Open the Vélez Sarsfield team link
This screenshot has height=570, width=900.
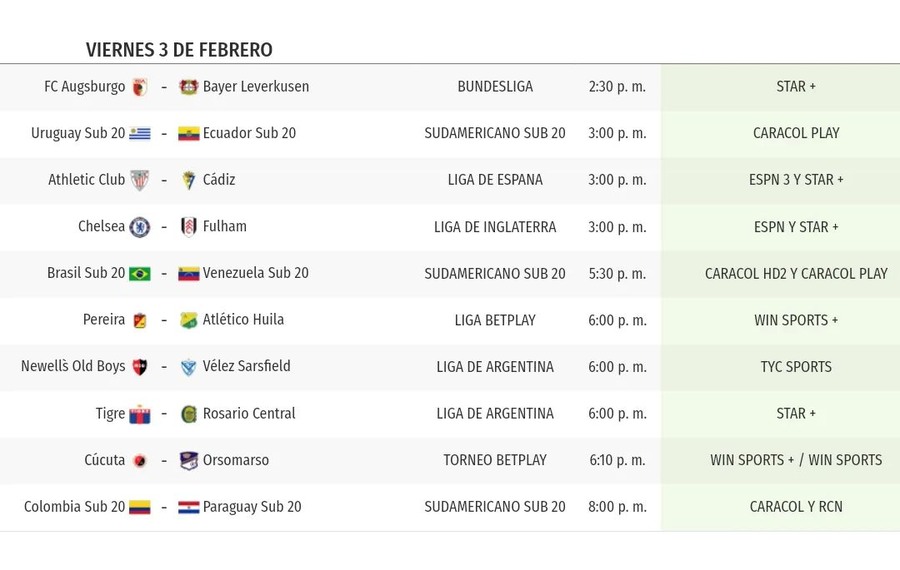coord(246,367)
